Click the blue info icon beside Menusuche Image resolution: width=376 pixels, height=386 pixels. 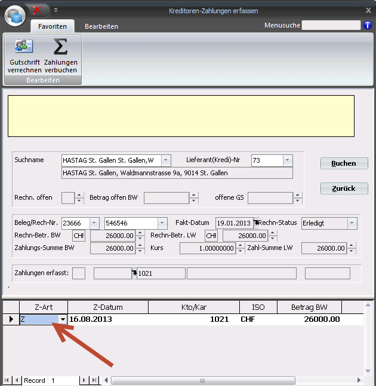pyautogui.click(x=367, y=25)
